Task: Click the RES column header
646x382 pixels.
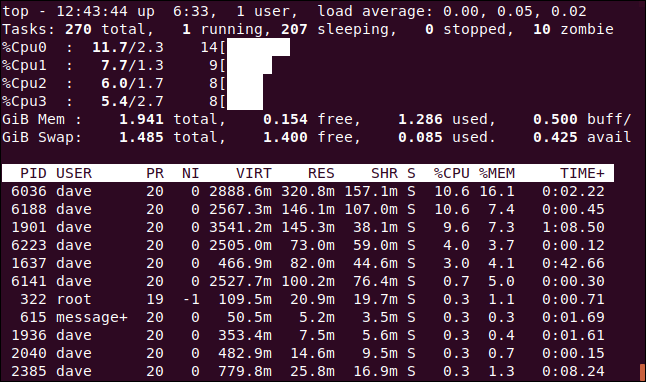Action: coord(321,173)
